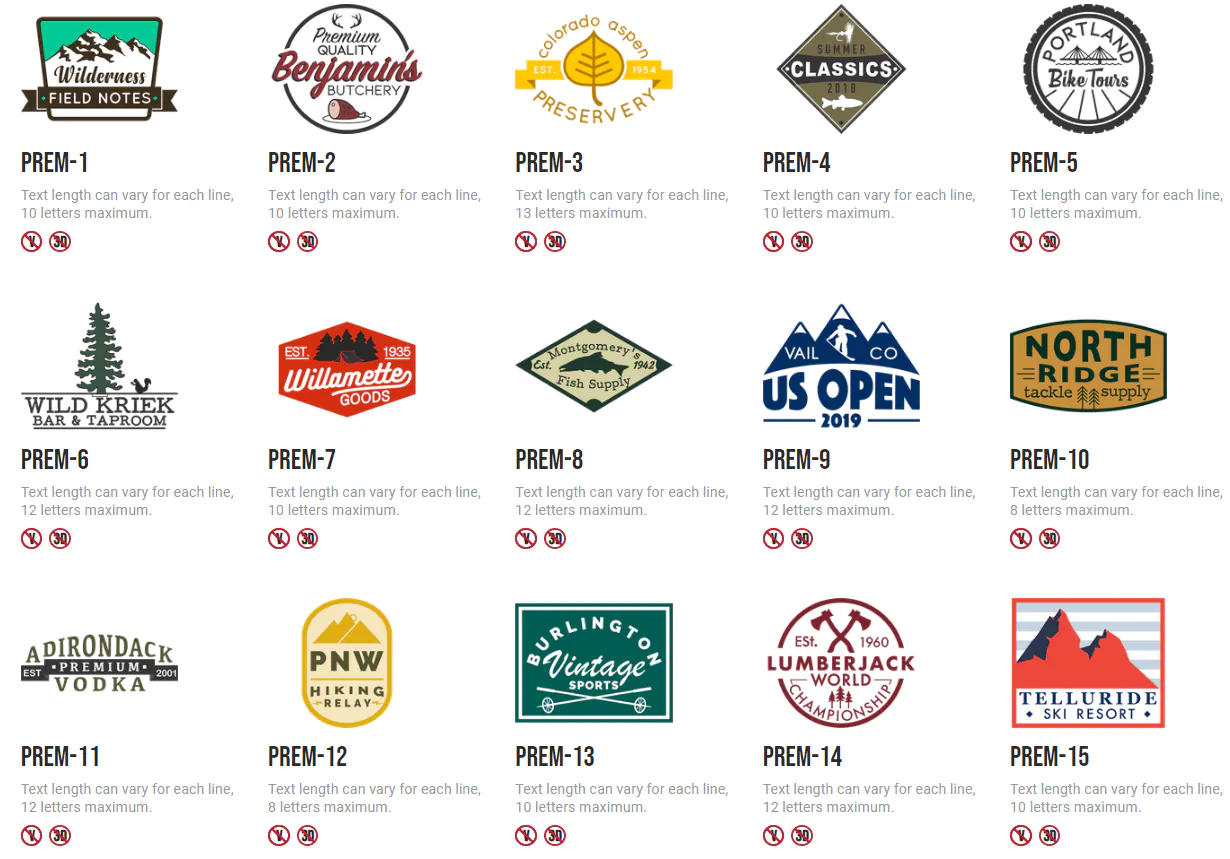Click the PREM-13 heading
This screenshot has height=859, width=1230.
coord(555,757)
